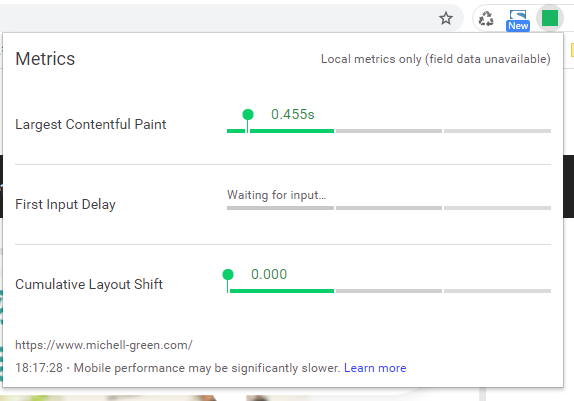Click the First Input Delay label
Image resolution: width=574 pixels, height=401 pixels.
pos(65,204)
